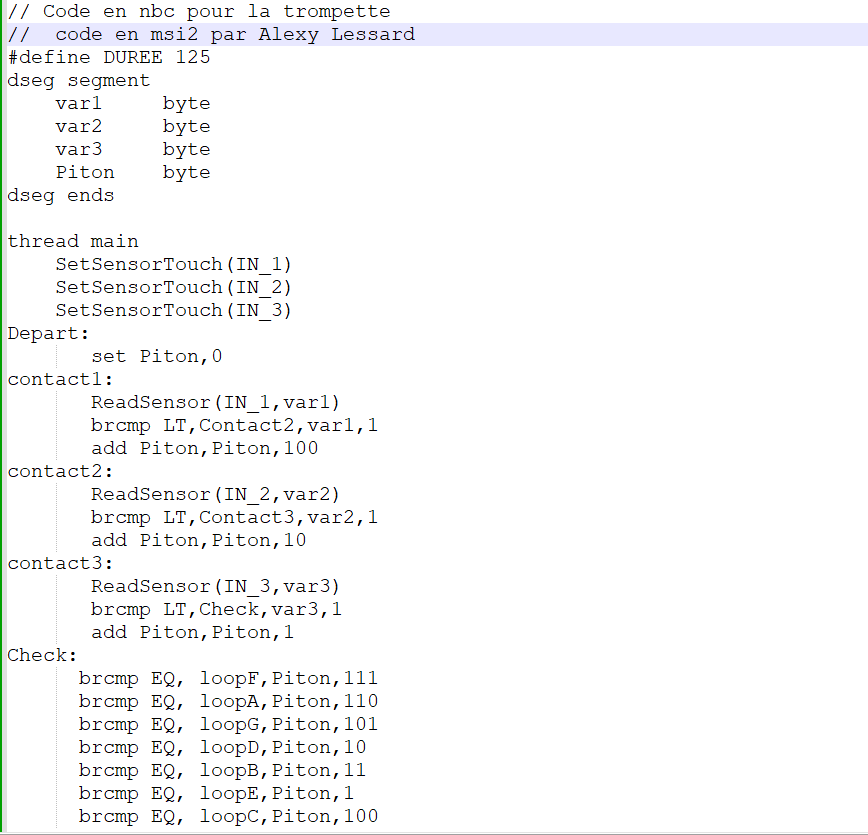This screenshot has width=868, height=835.
Task: Click the brcmp line jumping to loopG
Action: coord(229,724)
